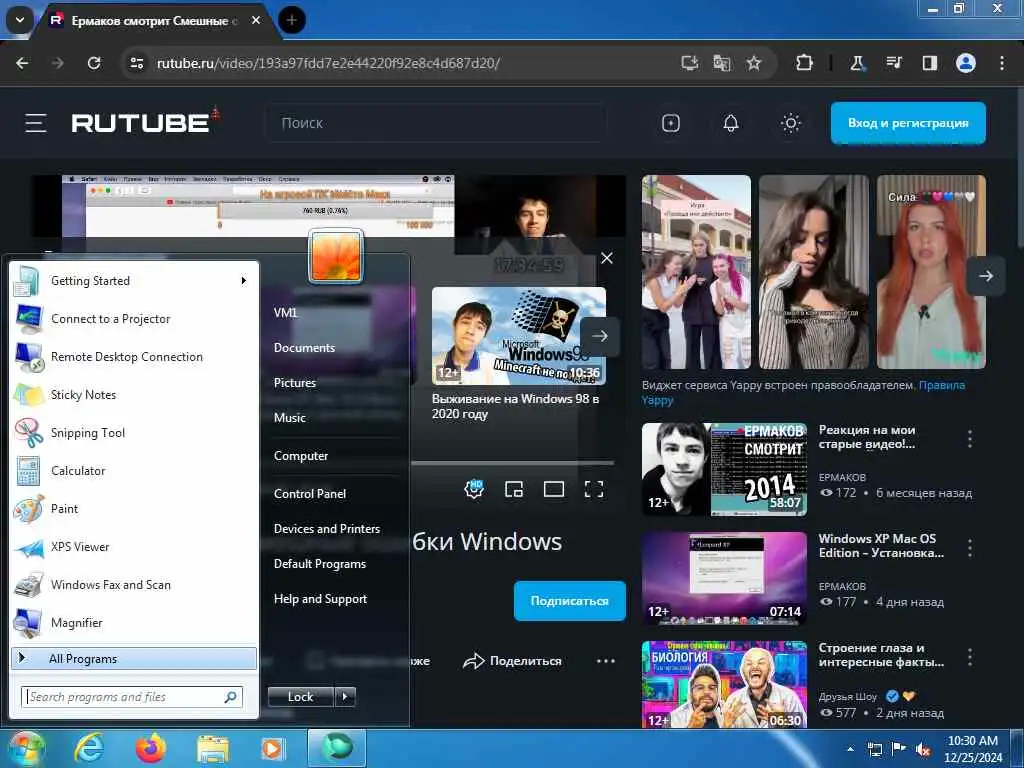Viewport: 1024px width, 768px height.
Task: Open the tab search dropdown
Action: coord(20,20)
